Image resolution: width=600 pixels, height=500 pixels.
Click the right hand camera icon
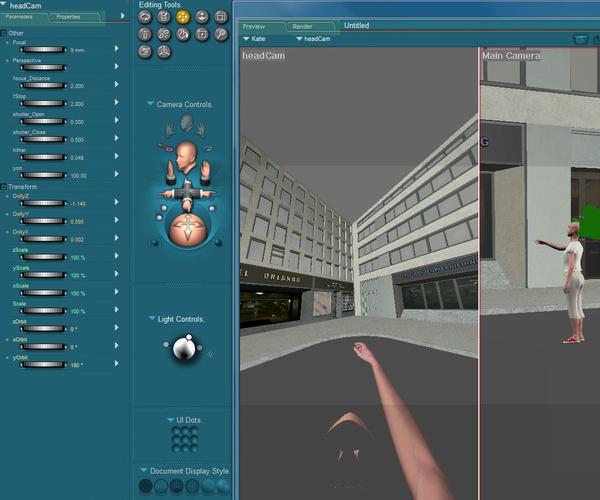pyautogui.click(x=201, y=129)
